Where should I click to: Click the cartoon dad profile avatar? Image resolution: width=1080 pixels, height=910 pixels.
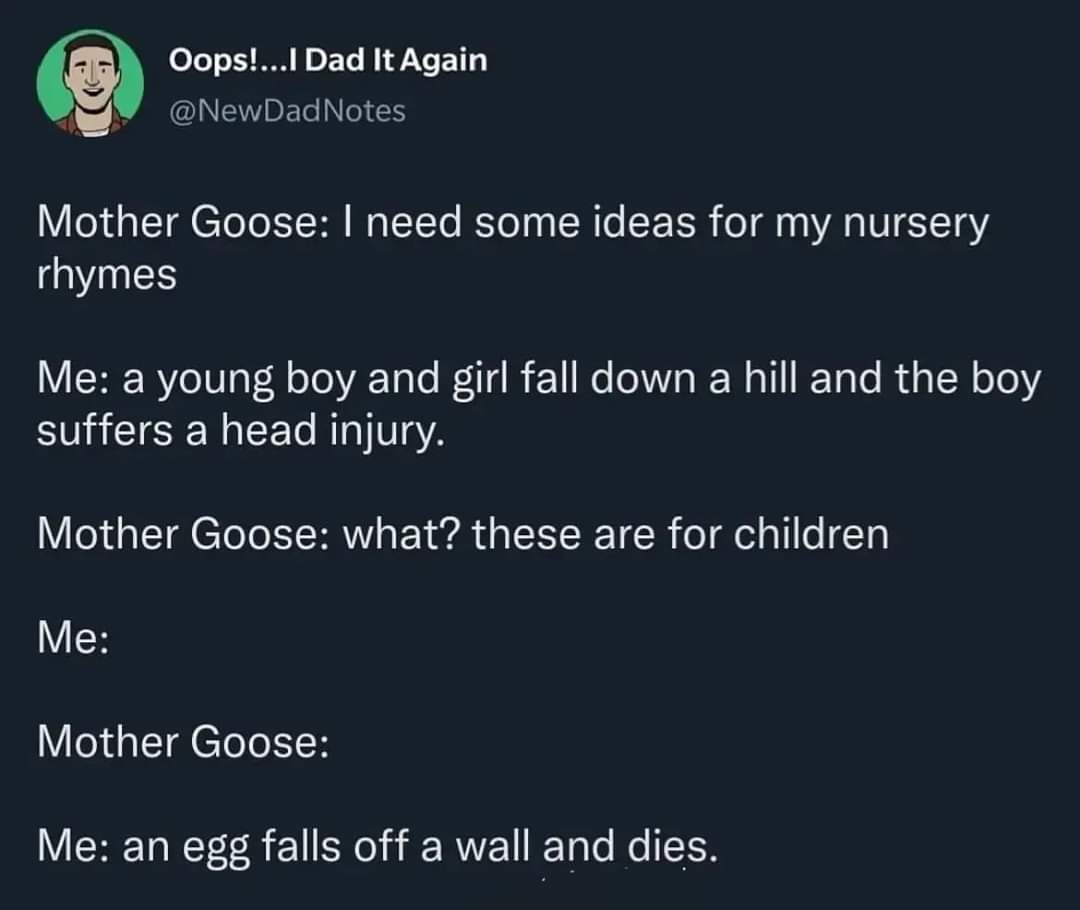90,82
